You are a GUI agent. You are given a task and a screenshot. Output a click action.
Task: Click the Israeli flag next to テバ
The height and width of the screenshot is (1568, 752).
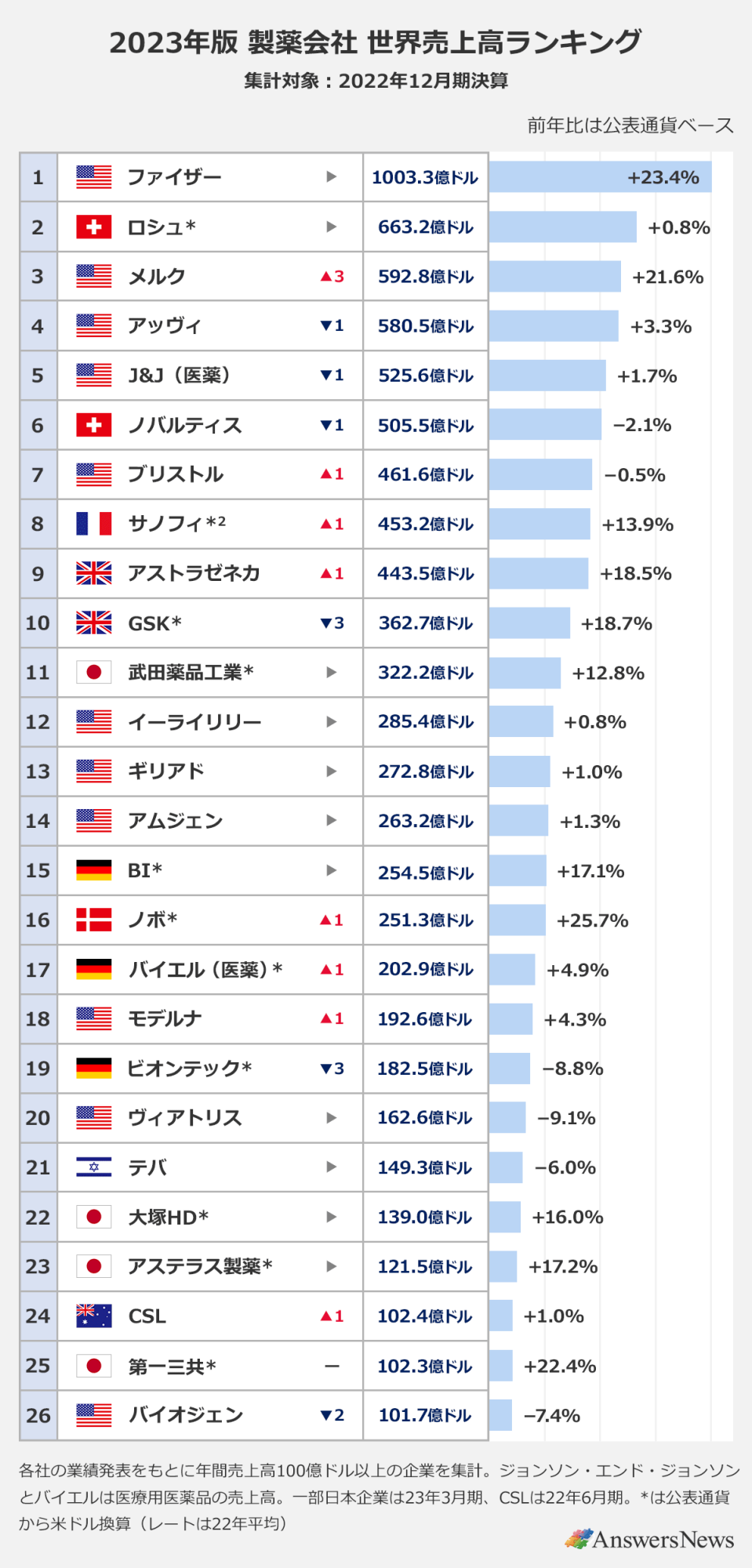point(93,1167)
